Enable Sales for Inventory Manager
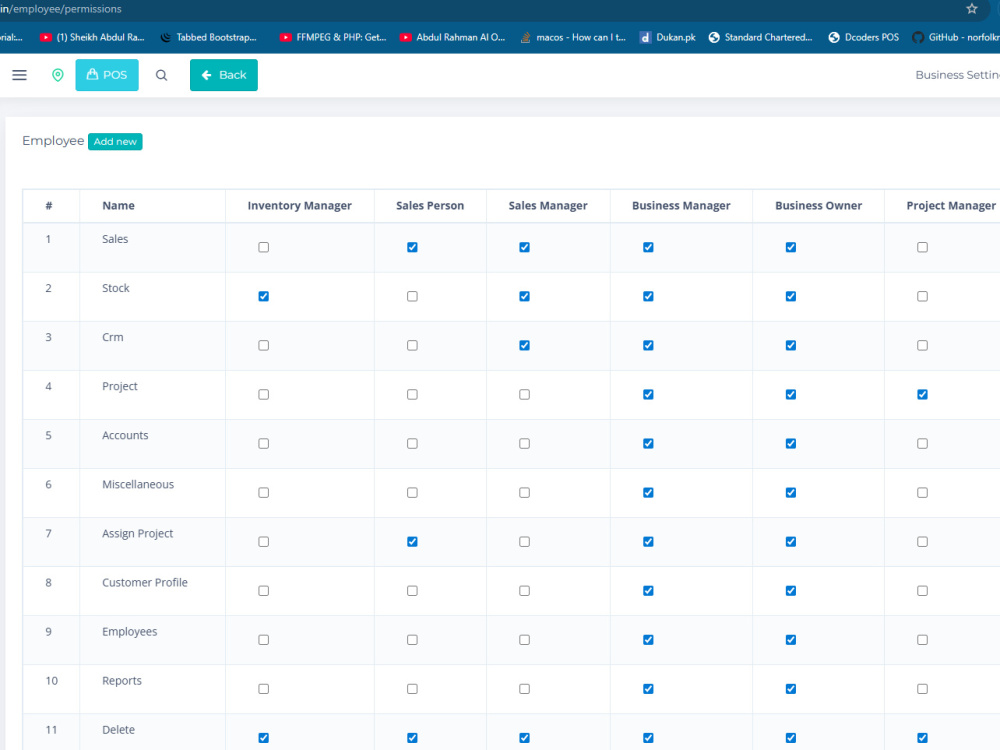Image resolution: width=1000 pixels, height=750 pixels. point(263,247)
